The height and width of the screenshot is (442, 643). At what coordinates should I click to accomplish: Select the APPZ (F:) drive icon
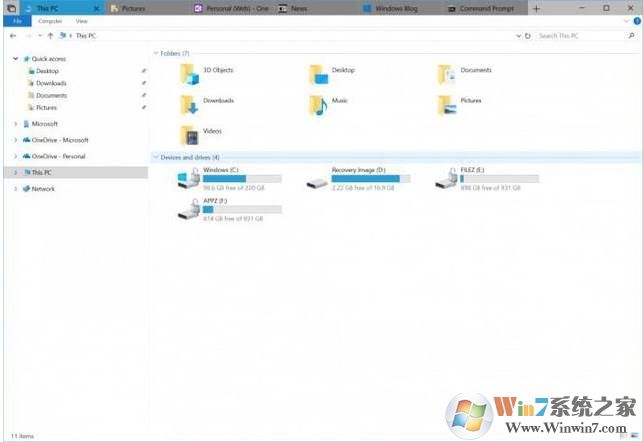[189, 209]
